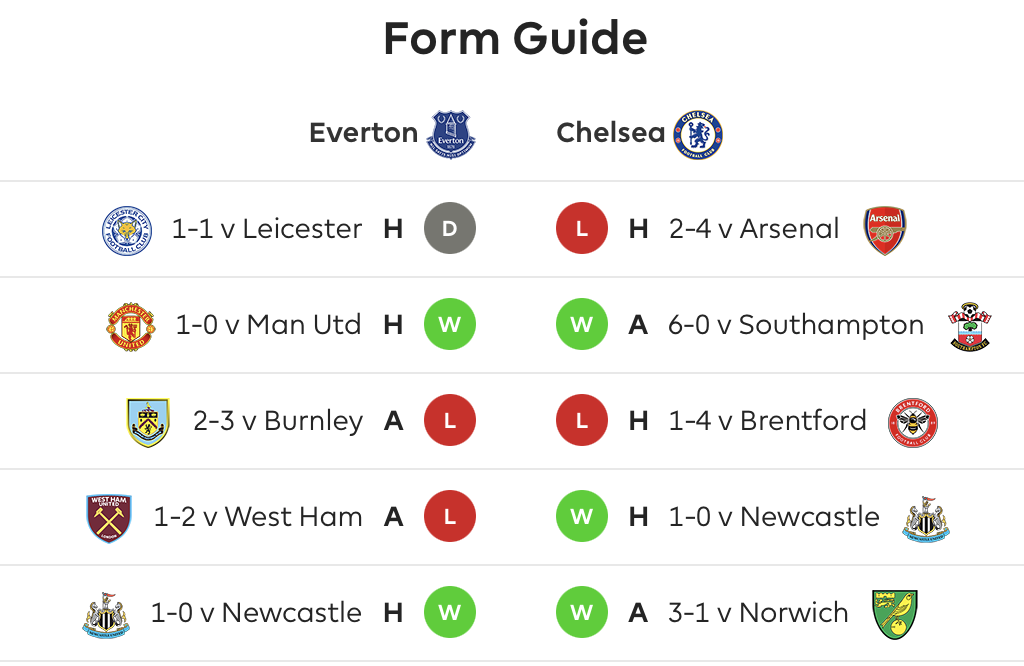Click the Chelsea team name heading
The height and width of the screenshot is (666, 1024).
tap(611, 133)
